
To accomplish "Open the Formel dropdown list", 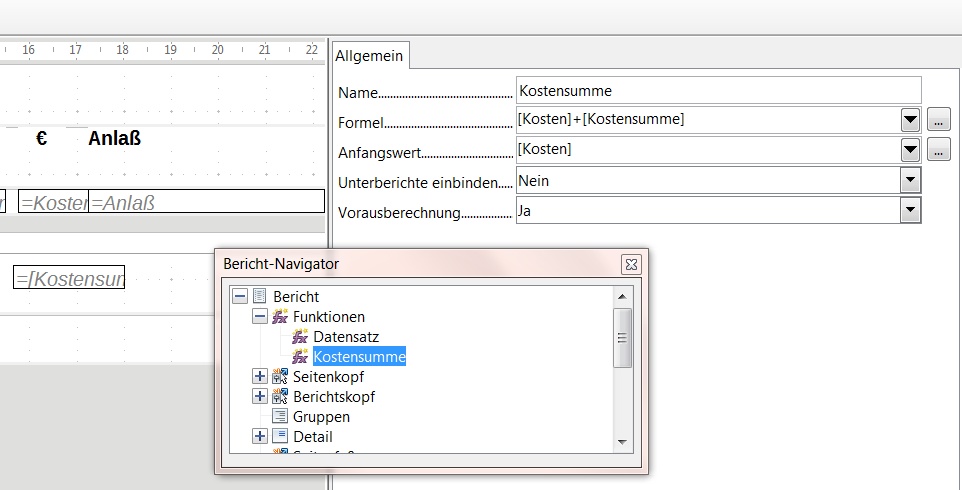I will click(910, 120).
